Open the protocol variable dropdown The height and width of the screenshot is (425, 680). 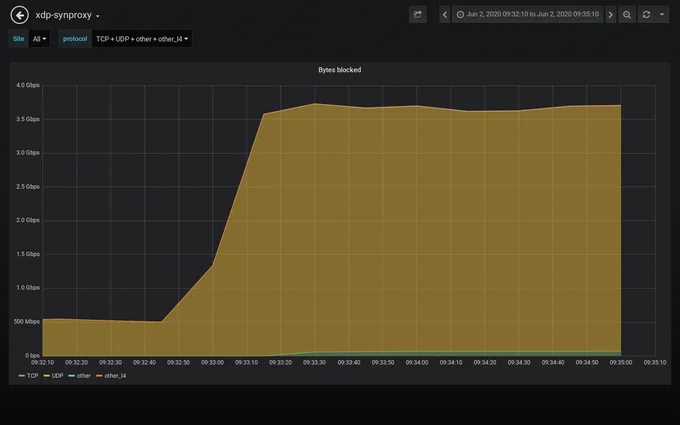tap(142, 39)
